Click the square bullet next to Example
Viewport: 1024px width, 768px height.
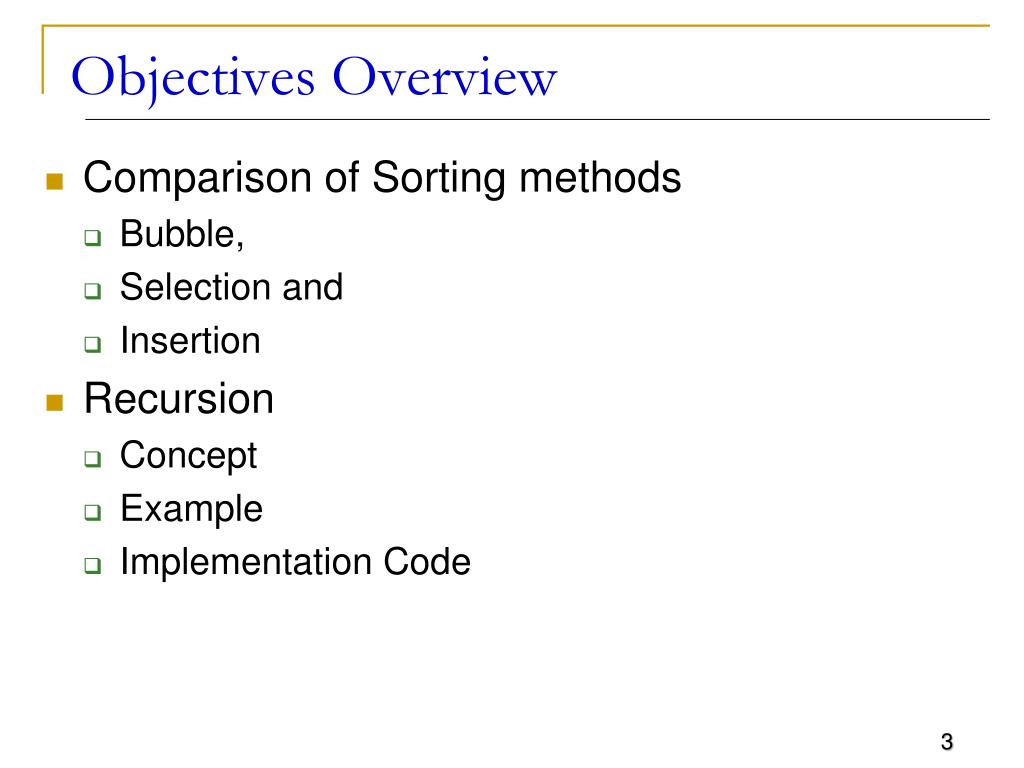pyautogui.click(x=93, y=511)
